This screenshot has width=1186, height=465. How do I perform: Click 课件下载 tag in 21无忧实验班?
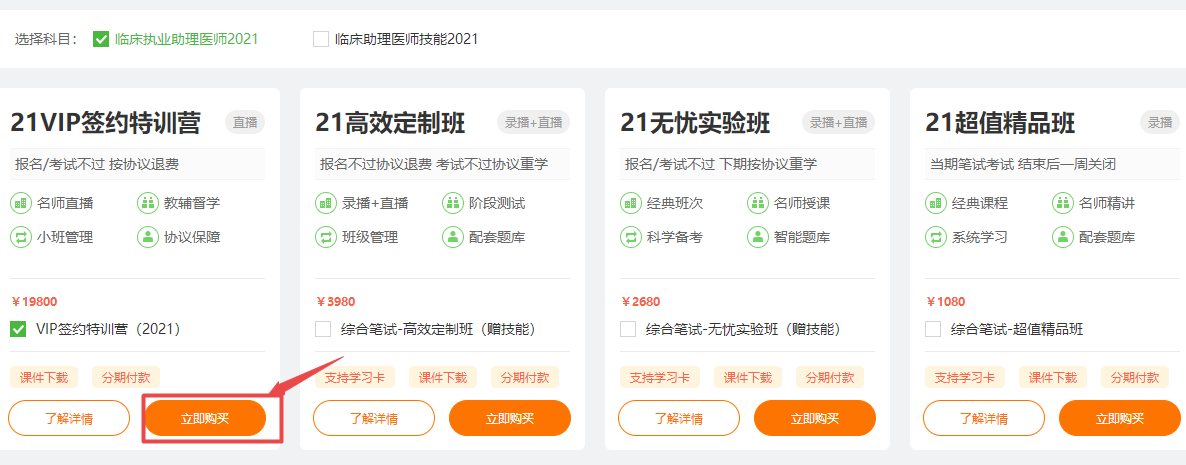pos(748,377)
